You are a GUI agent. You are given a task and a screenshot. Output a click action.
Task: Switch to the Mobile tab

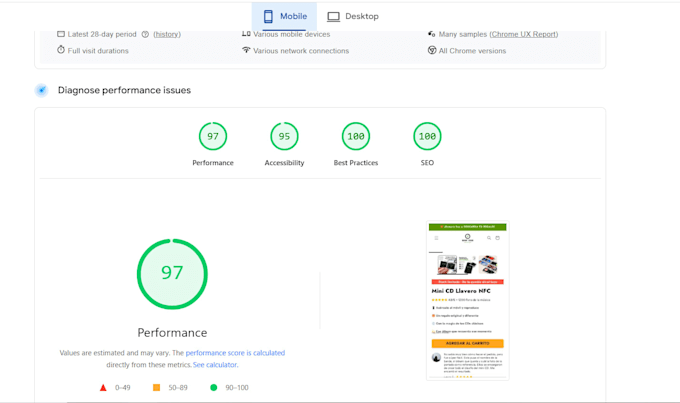point(284,16)
